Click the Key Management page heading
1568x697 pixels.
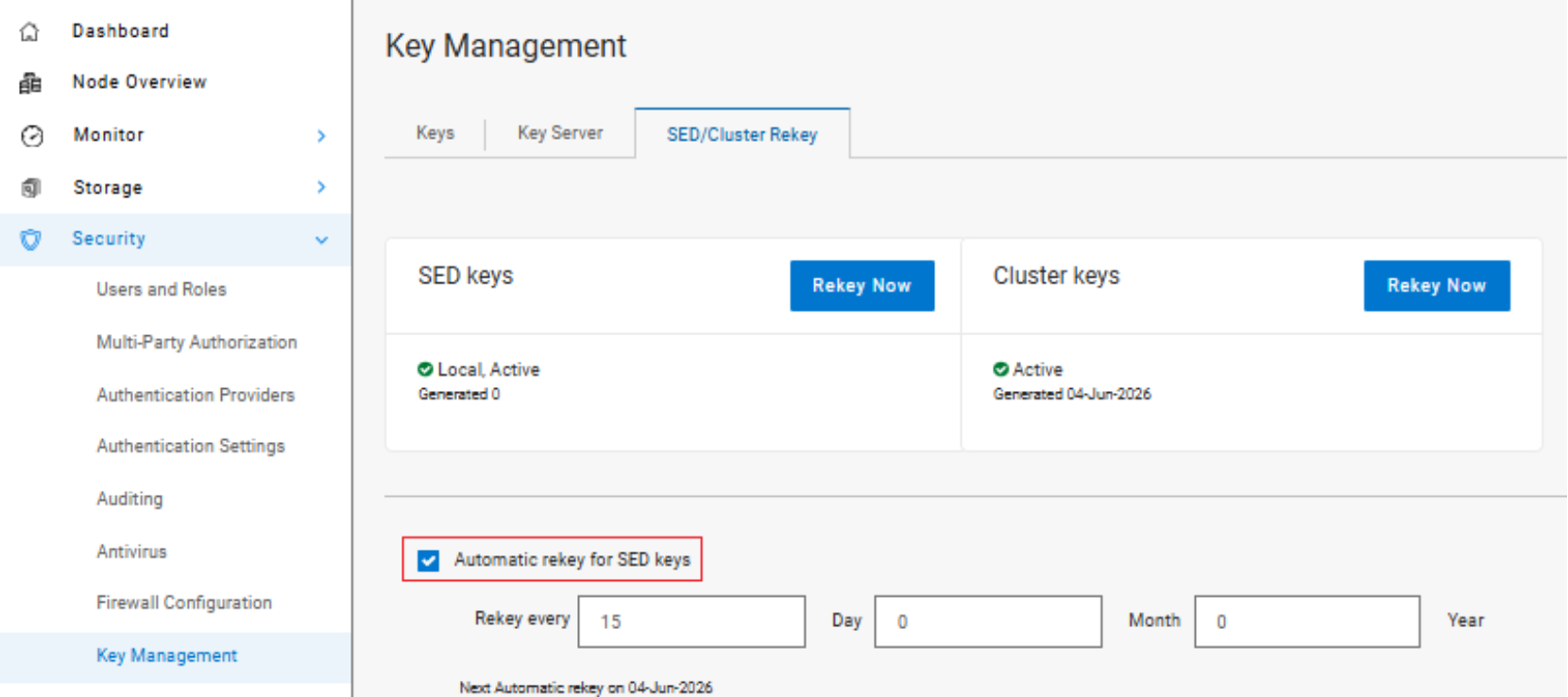tap(506, 46)
